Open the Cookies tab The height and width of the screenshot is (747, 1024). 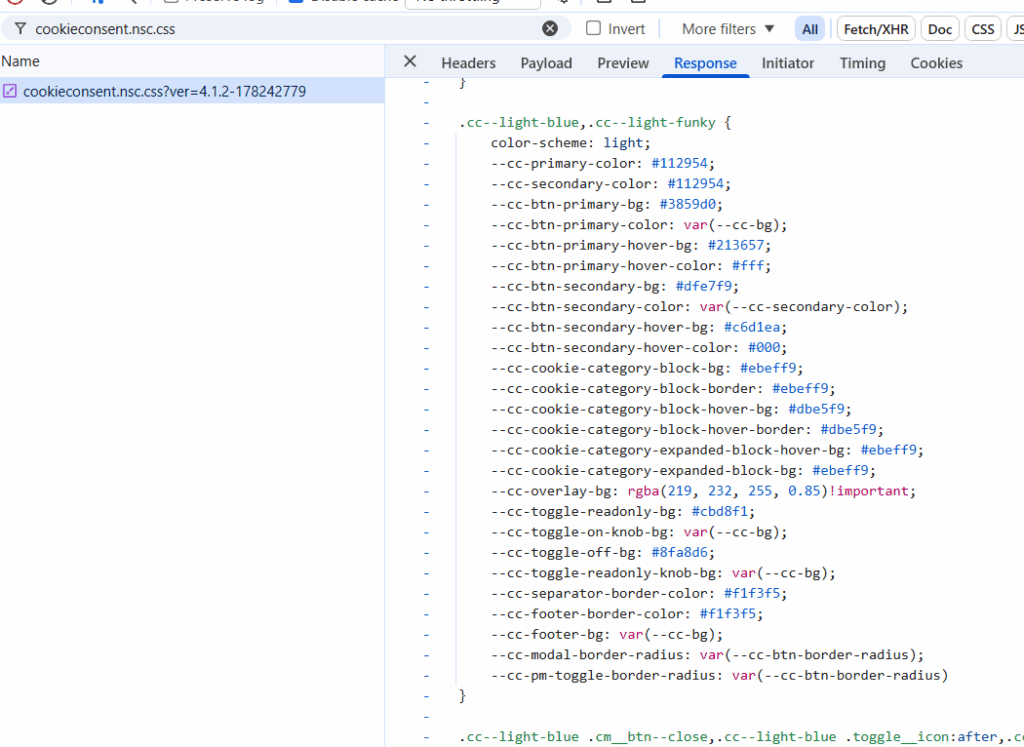pyautogui.click(x=936, y=63)
